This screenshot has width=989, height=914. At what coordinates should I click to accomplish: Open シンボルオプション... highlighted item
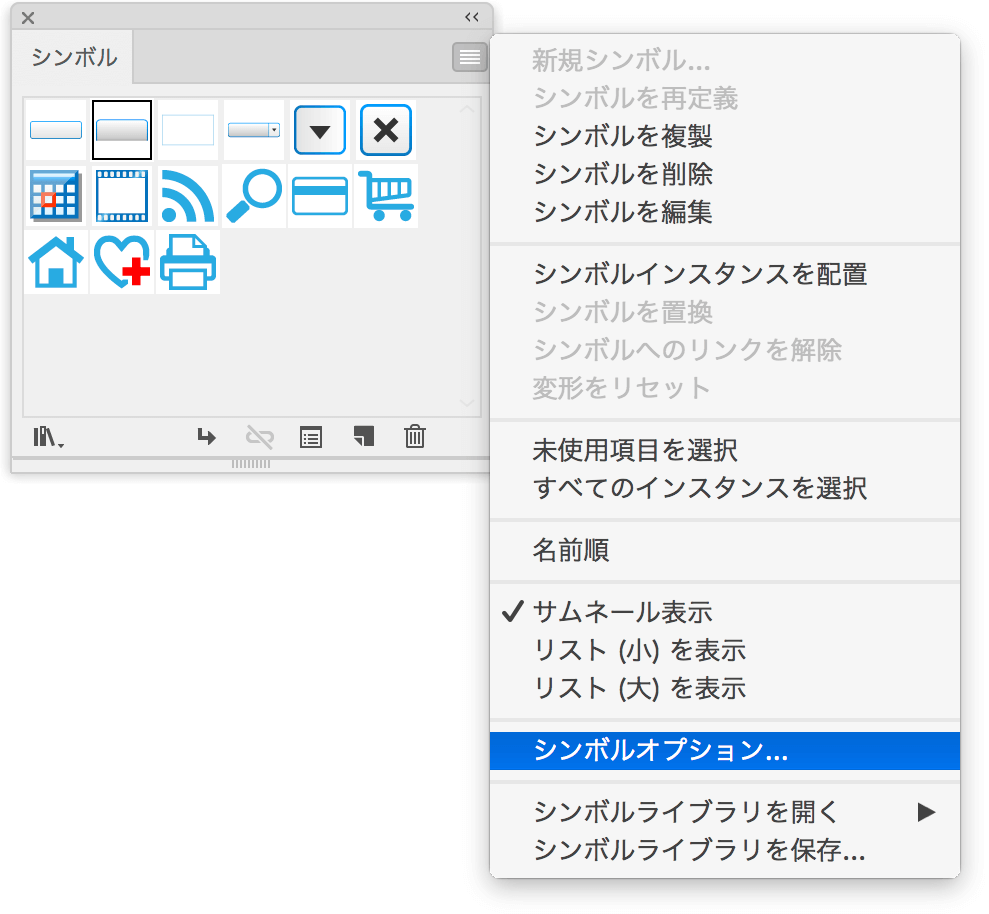pyautogui.click(x=725, y=751)
